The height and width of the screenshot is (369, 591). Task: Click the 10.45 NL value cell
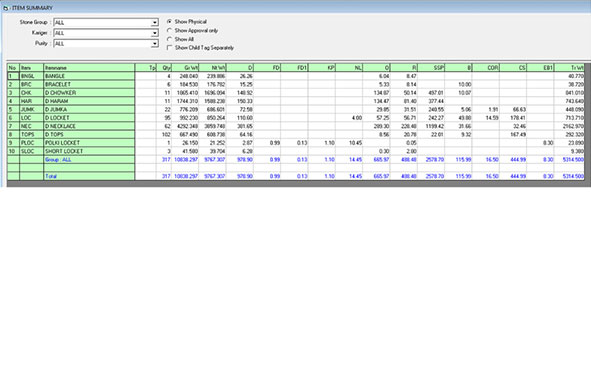point(349,143)
